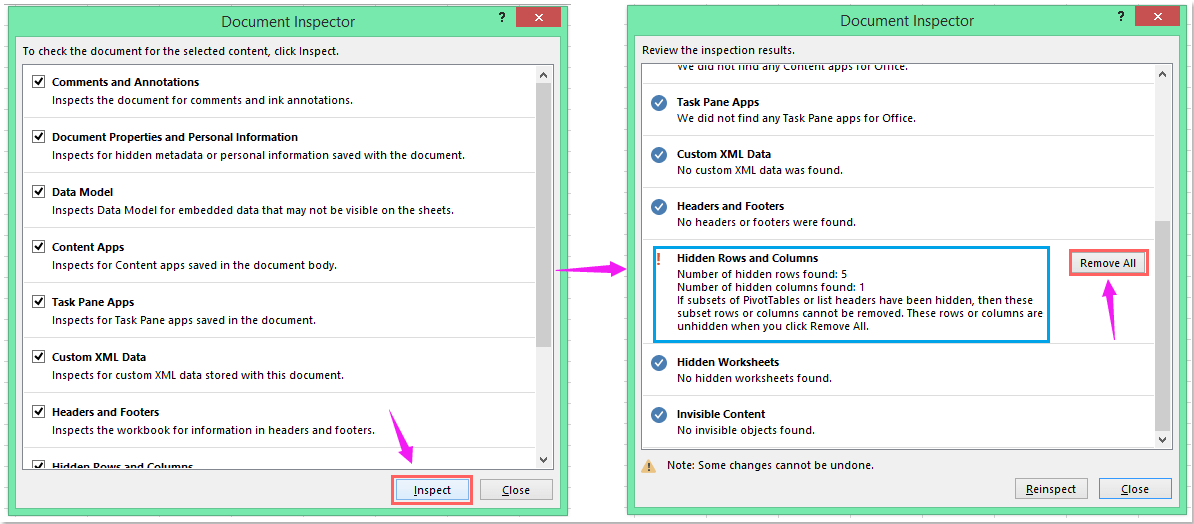Open help question mark in left dialog
The height and width of the screenshot is (524, 1194).
[502, 16]
